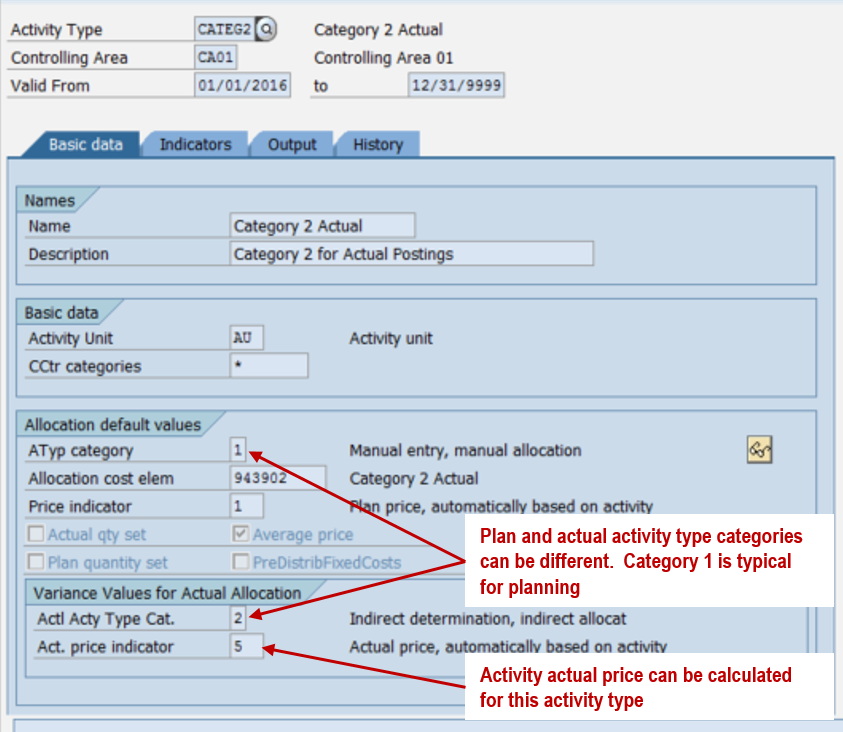Click the Act. price indicator field

pyautogui.click(x=246, y=647)
